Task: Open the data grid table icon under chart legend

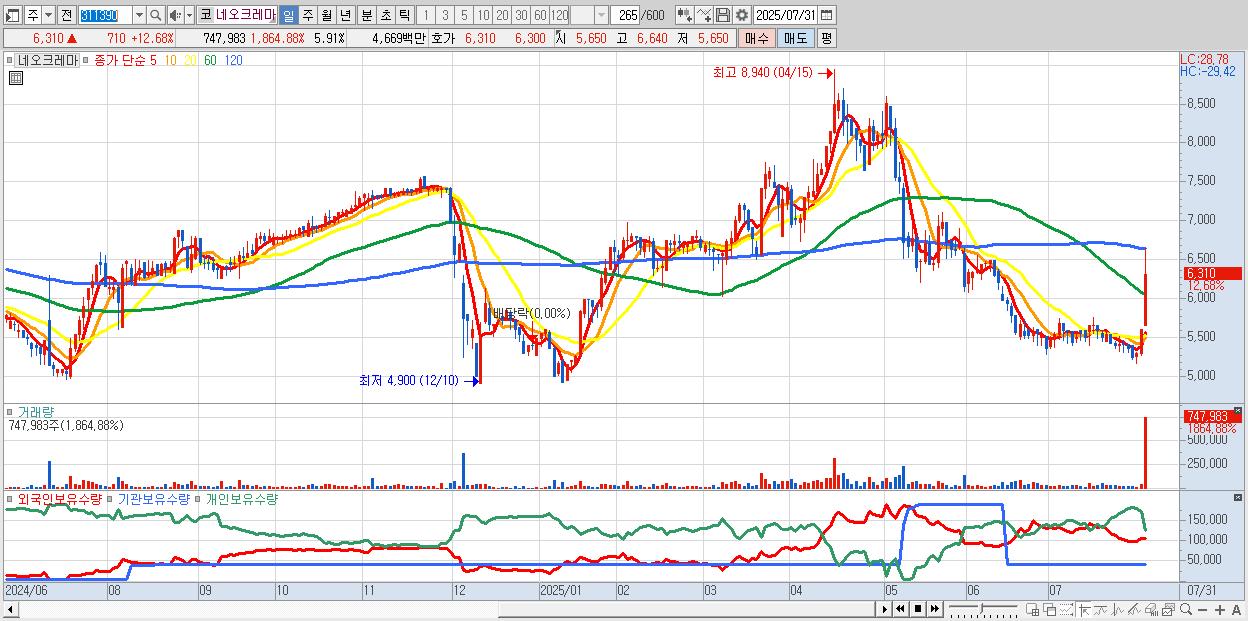Action: (x=15, y=79)
